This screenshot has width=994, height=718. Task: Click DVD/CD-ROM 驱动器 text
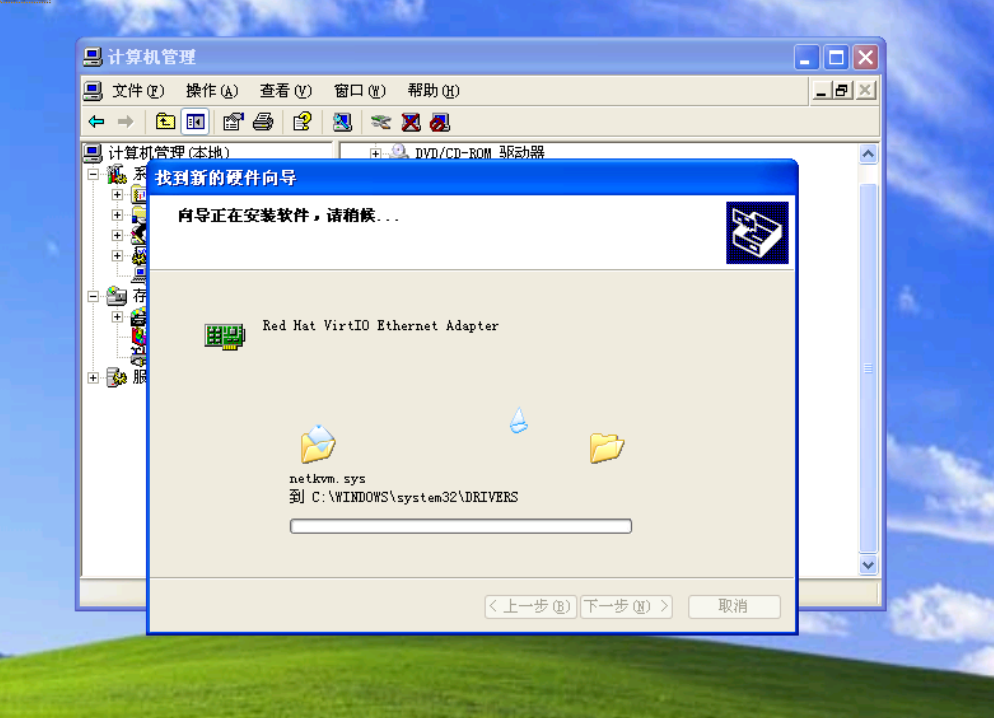pos(479,153)
